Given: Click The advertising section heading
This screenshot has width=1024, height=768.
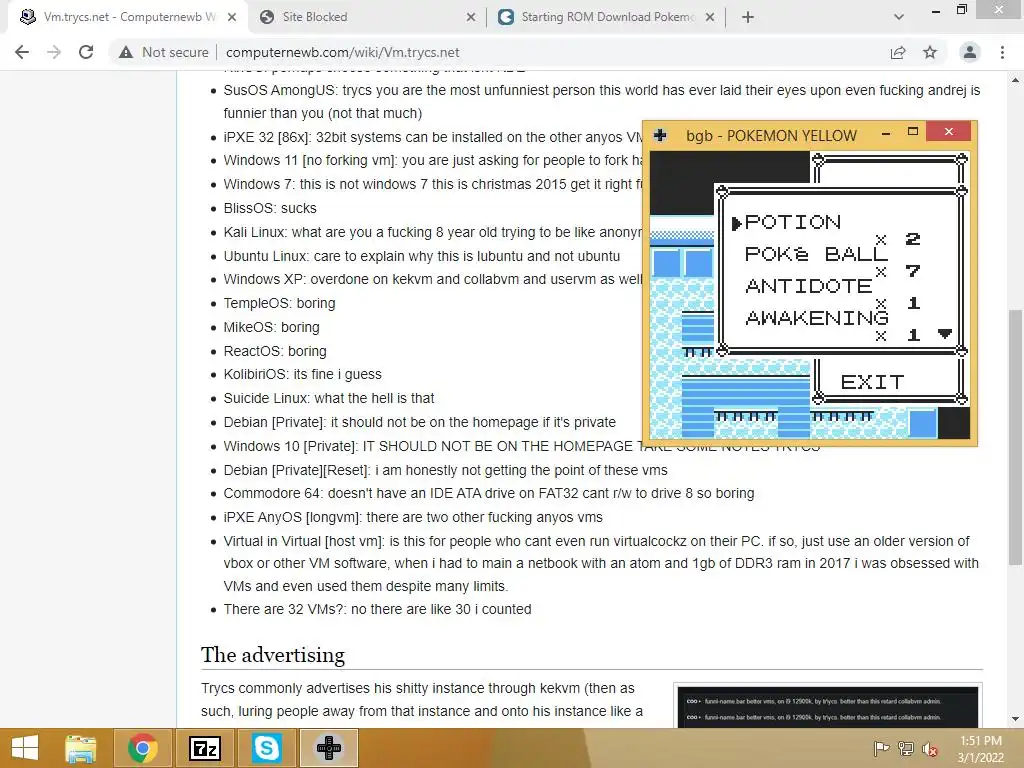Looking at the screenshot, I should pos(272,654).
